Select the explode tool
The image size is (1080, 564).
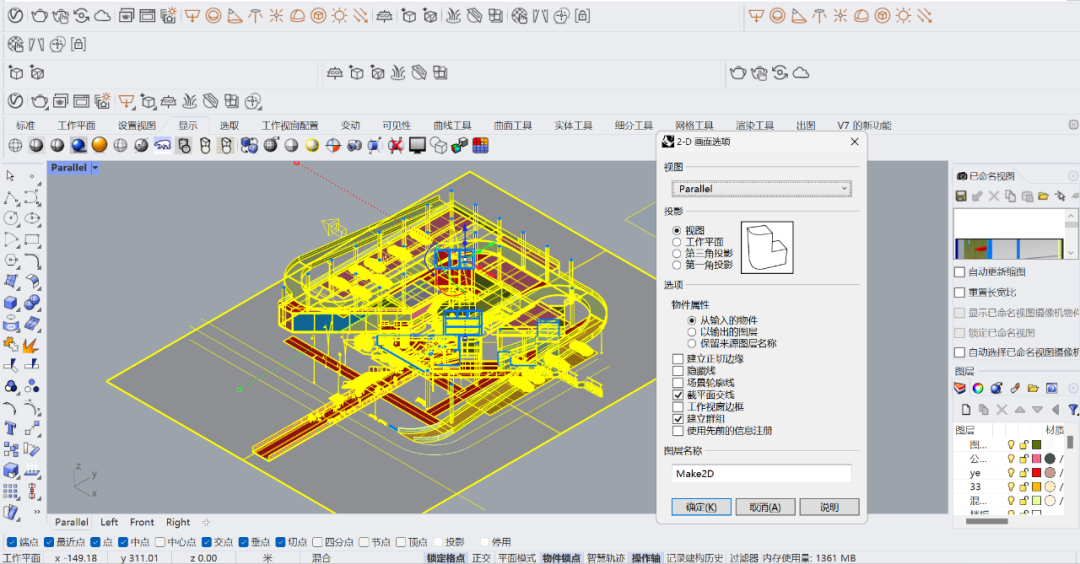(x=32, y=345)
